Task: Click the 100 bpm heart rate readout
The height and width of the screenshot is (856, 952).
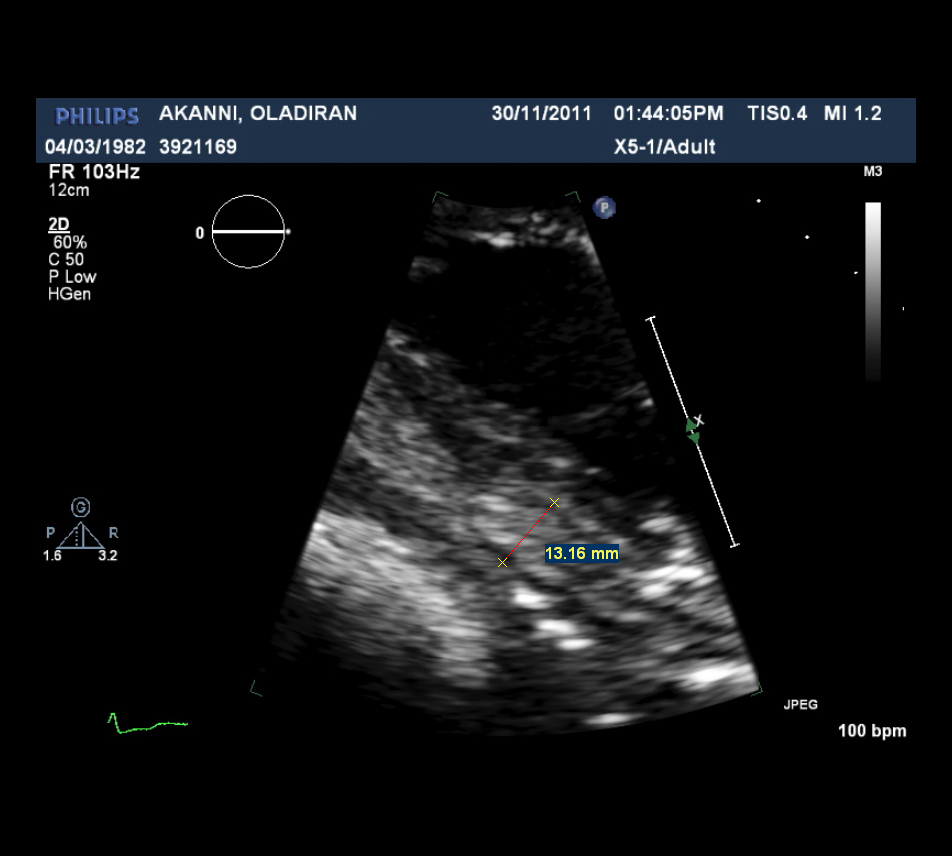Action: [x=872, y=731]
